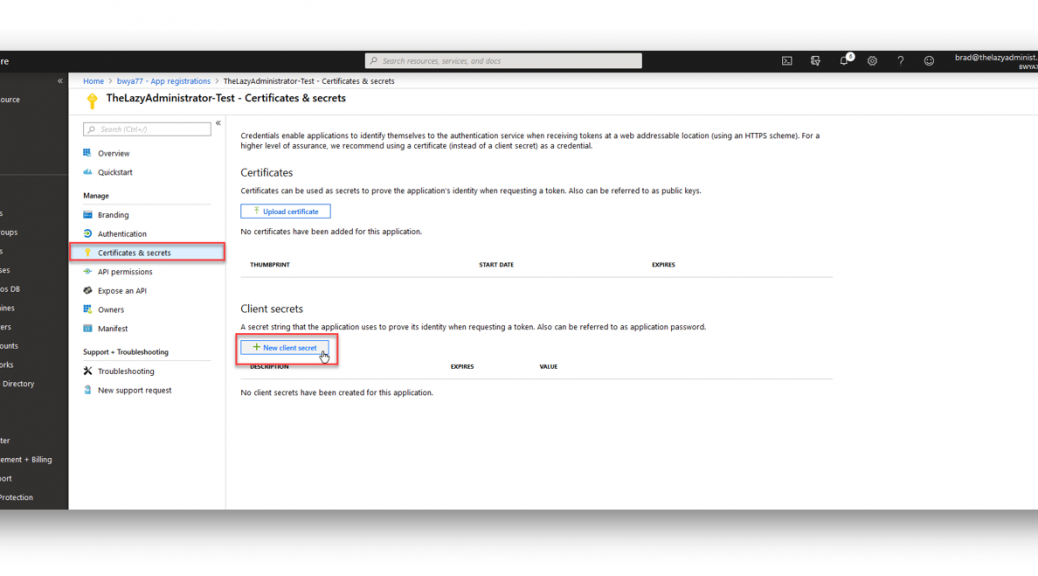This screenshot has height=576, width=1038.
Task: Click the Expose an API icon
Action: coord(87,291)
